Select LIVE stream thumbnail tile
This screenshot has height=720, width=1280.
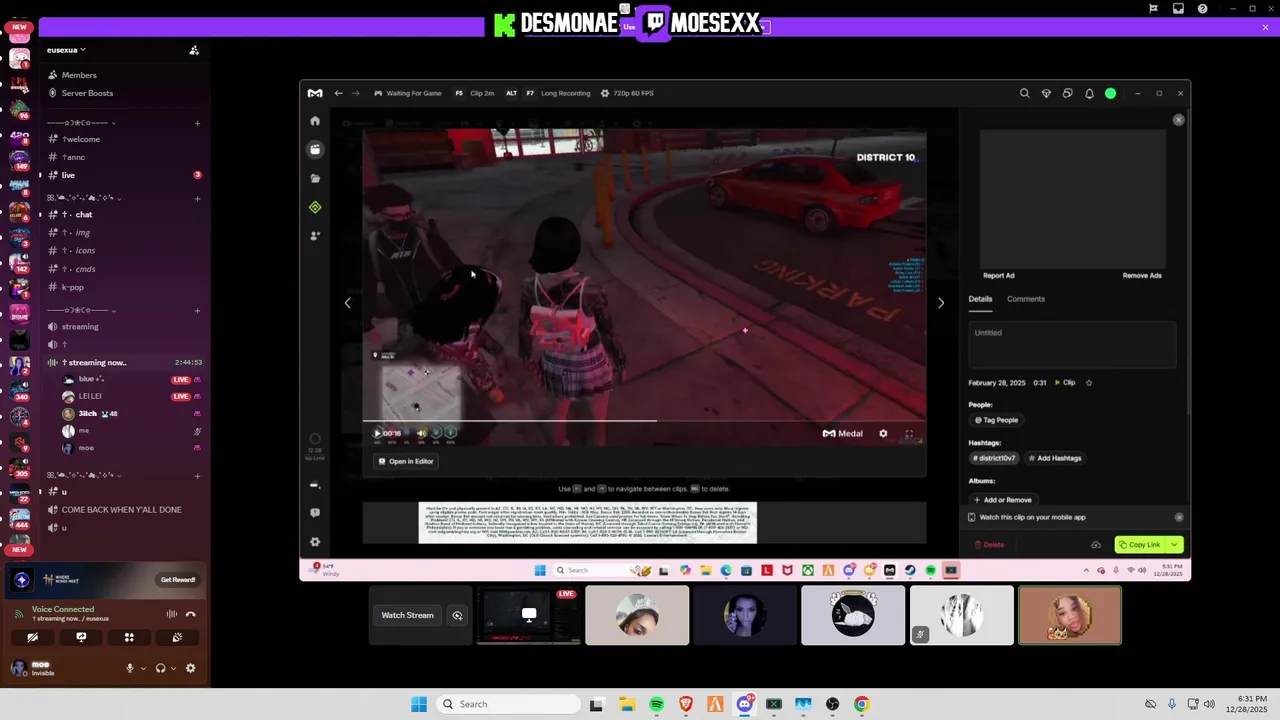529,615
